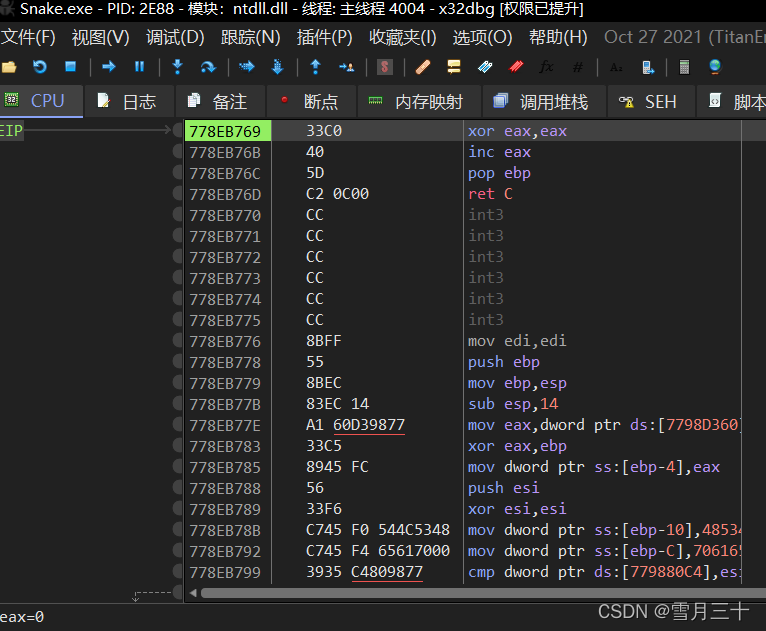Viewport: 766px width, 631px height.
Task: Execute till return with the up arrow icon
Action: (316, 67)
